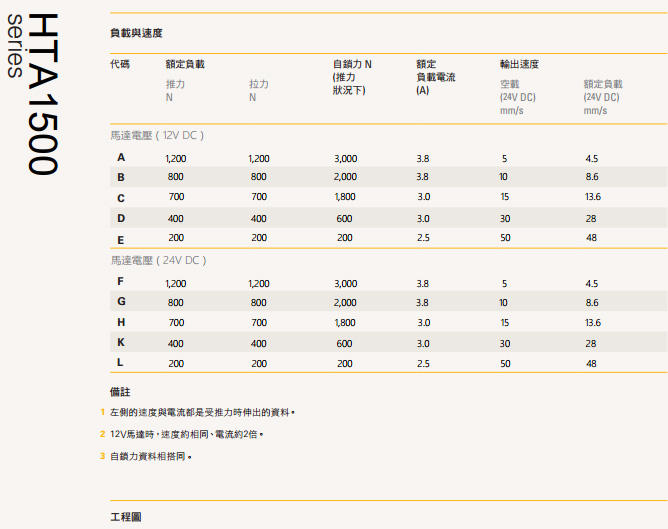This screenshot has height=529, width=668.
Task: Select rated speed 48 in row L
Action: click(x=591, y=363)
